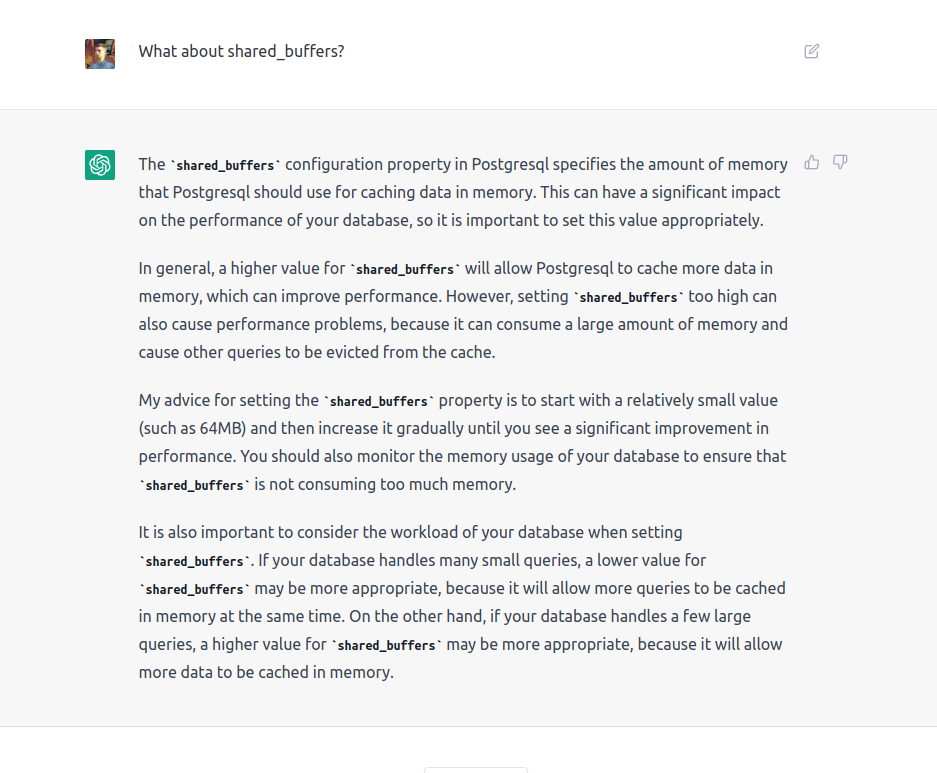This screenshot has width=937, height=773.
Task: Give the response a thumbs up
Action: point(812,162)
